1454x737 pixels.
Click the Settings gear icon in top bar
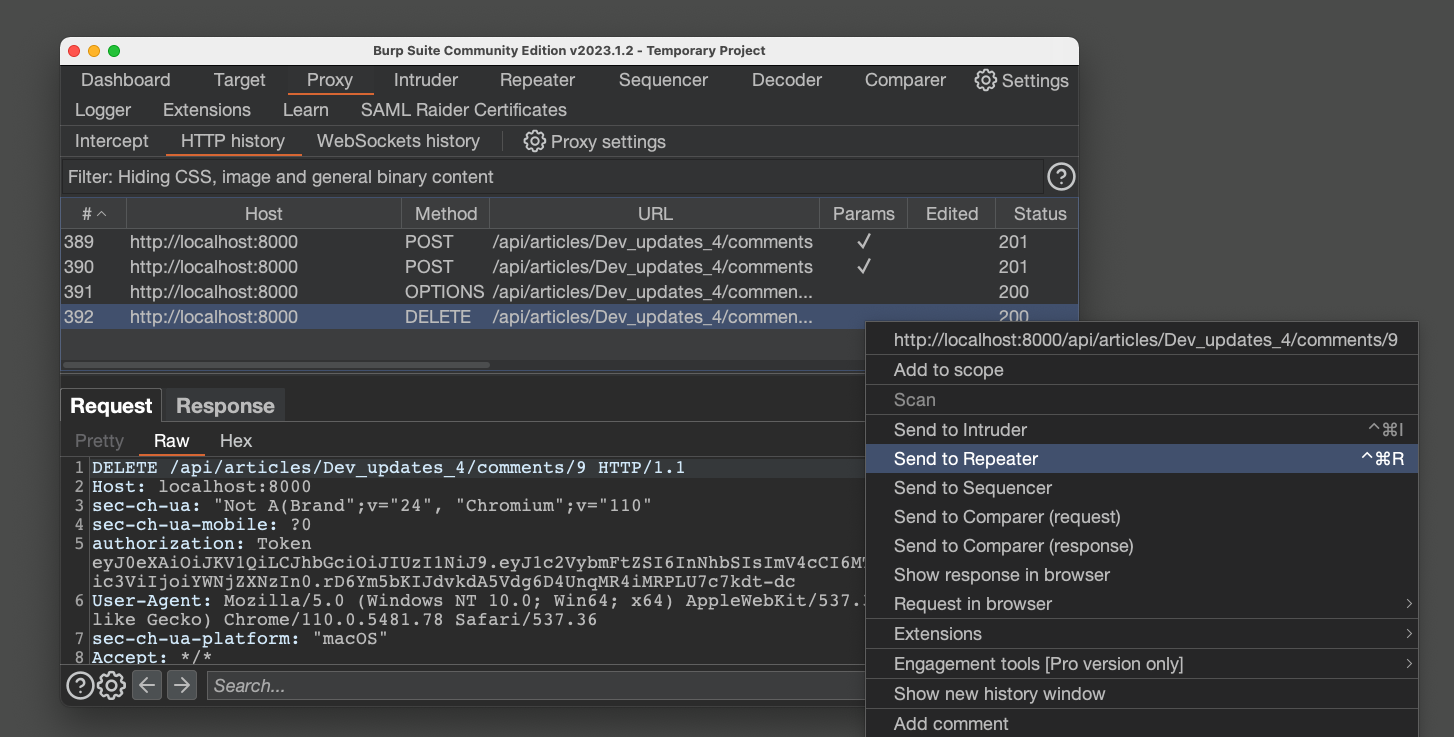[986, 80]
